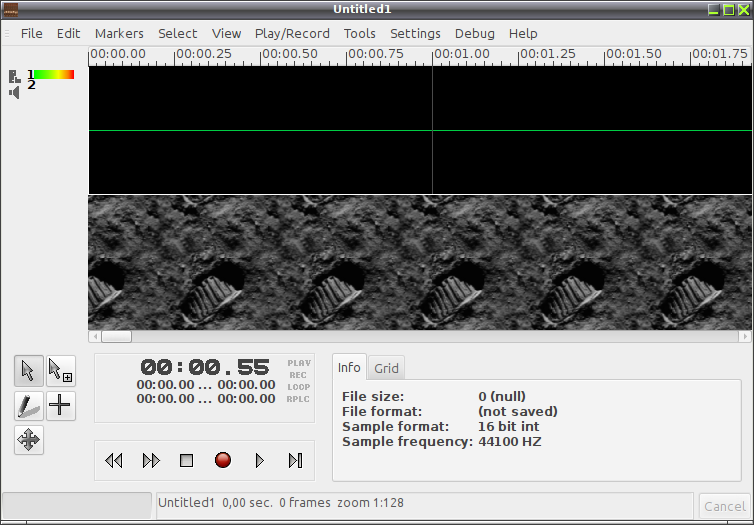Open the Debug menu
Image resolution: width=754 pixels, height=525 pixels.
pos(475,34)
